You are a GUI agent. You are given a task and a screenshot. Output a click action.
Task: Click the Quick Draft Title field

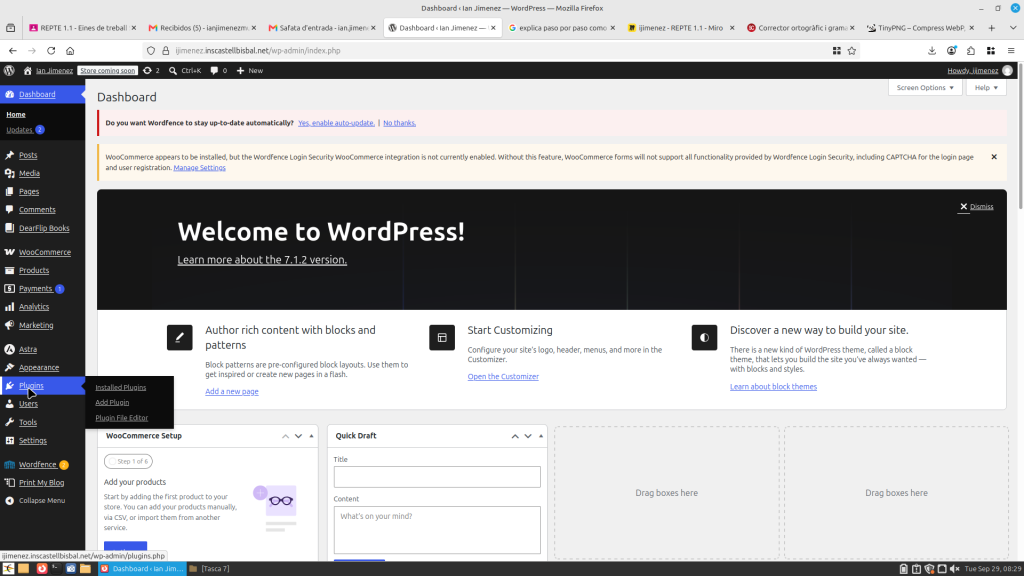tap(437, 477)
